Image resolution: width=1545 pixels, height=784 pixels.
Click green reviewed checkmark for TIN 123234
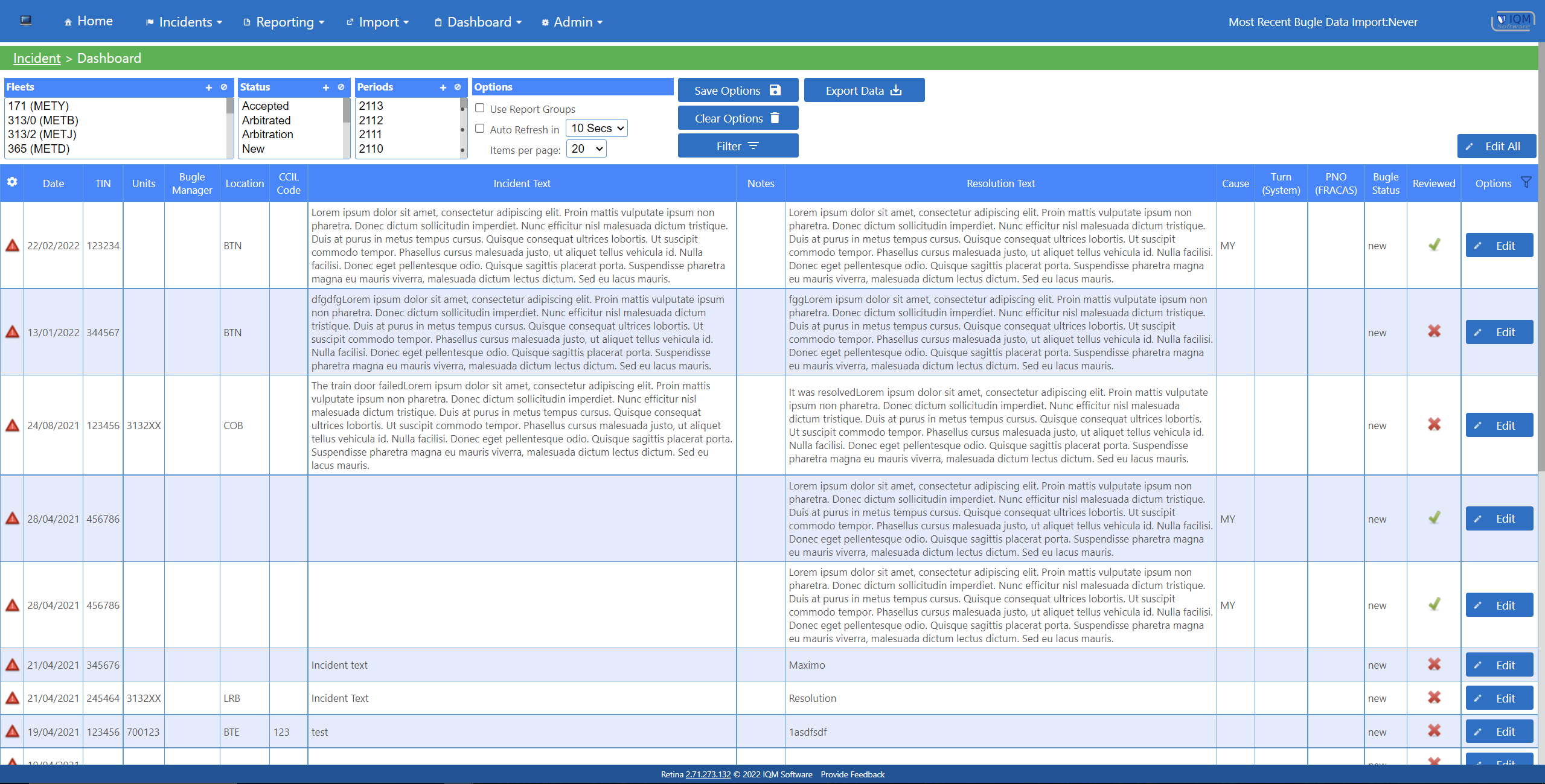(x=1435, y=245)
